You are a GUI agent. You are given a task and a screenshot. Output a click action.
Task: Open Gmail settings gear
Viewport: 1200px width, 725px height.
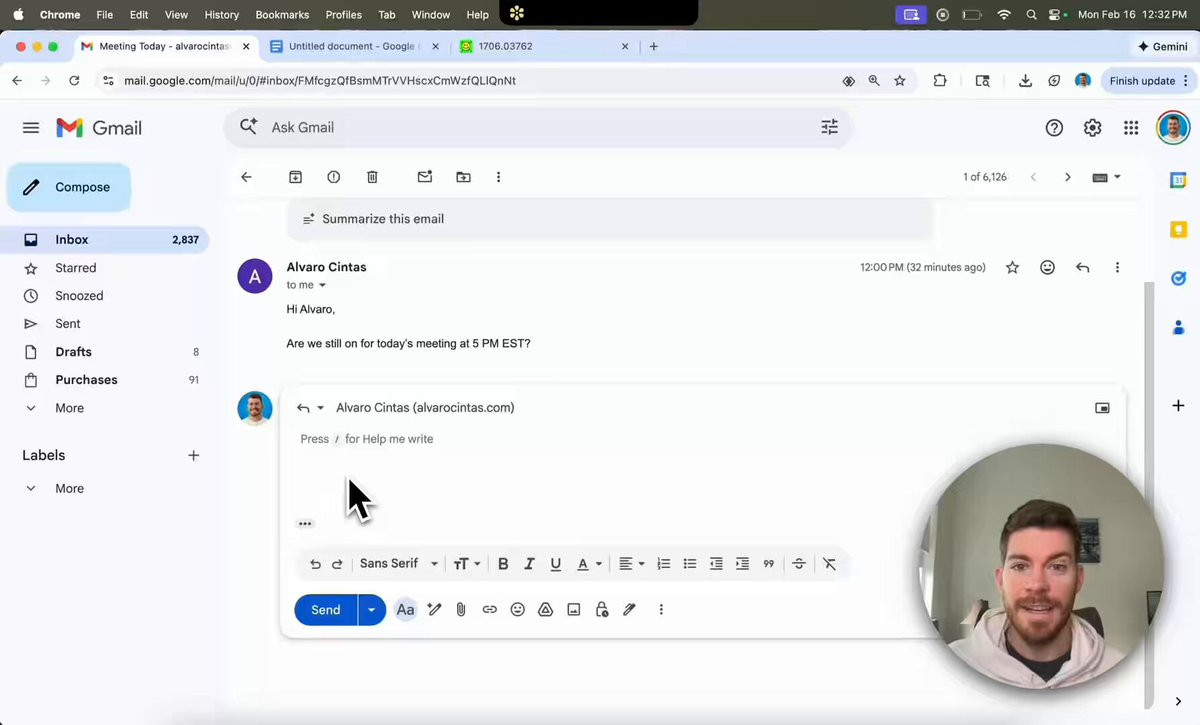pyautogui.click(x=1092, y=128)
